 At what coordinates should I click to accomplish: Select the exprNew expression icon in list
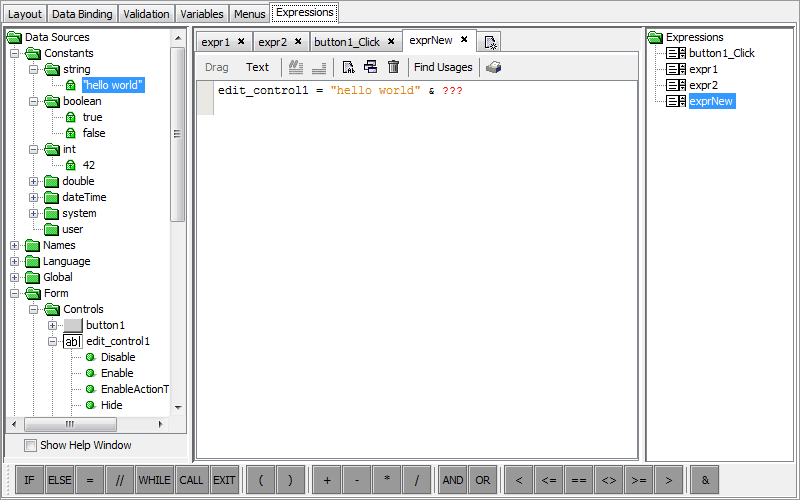[675, 101]
